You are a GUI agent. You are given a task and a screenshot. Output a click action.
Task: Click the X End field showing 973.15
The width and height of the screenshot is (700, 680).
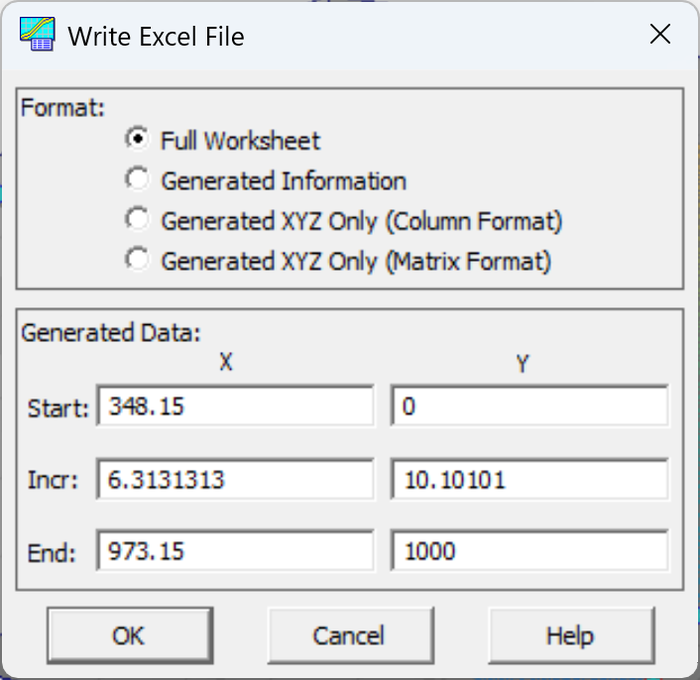(x=235, y=551)
